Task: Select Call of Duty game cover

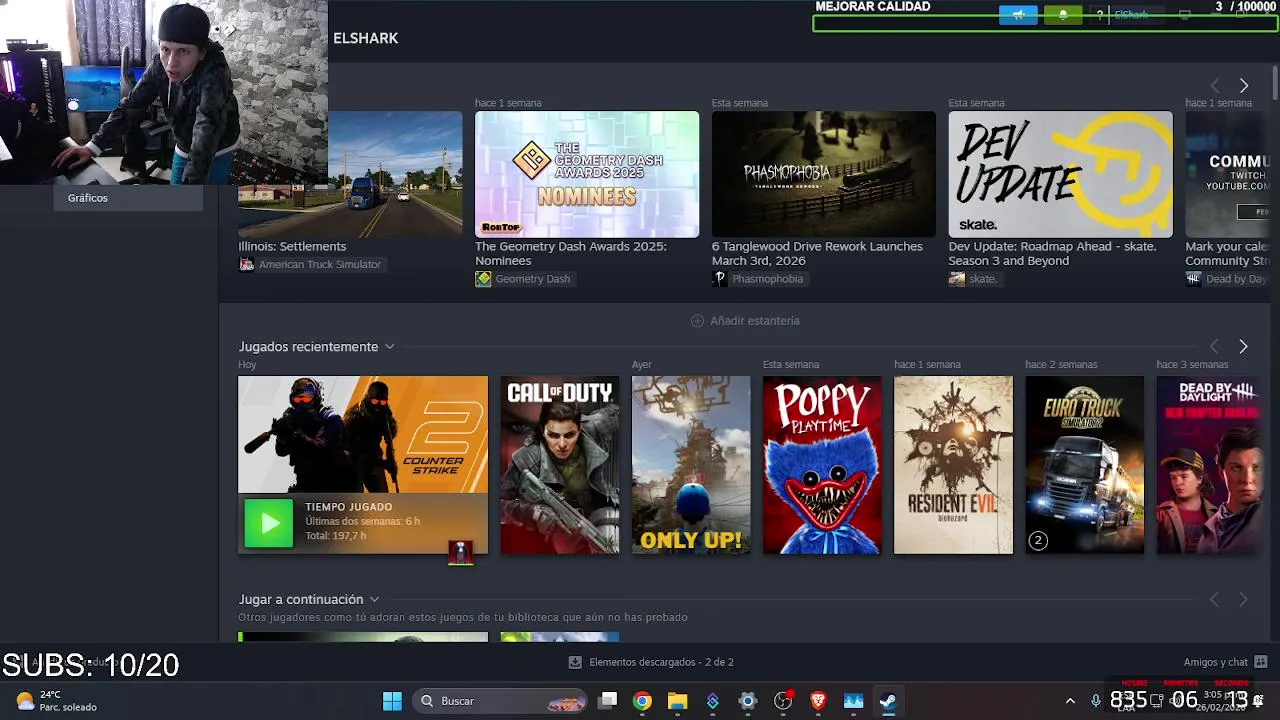Action: pos(560,465)
